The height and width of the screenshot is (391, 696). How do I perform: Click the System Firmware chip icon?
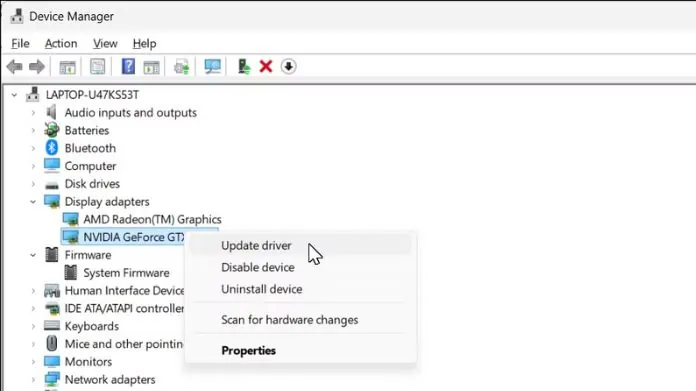click(x=71, y=273)
